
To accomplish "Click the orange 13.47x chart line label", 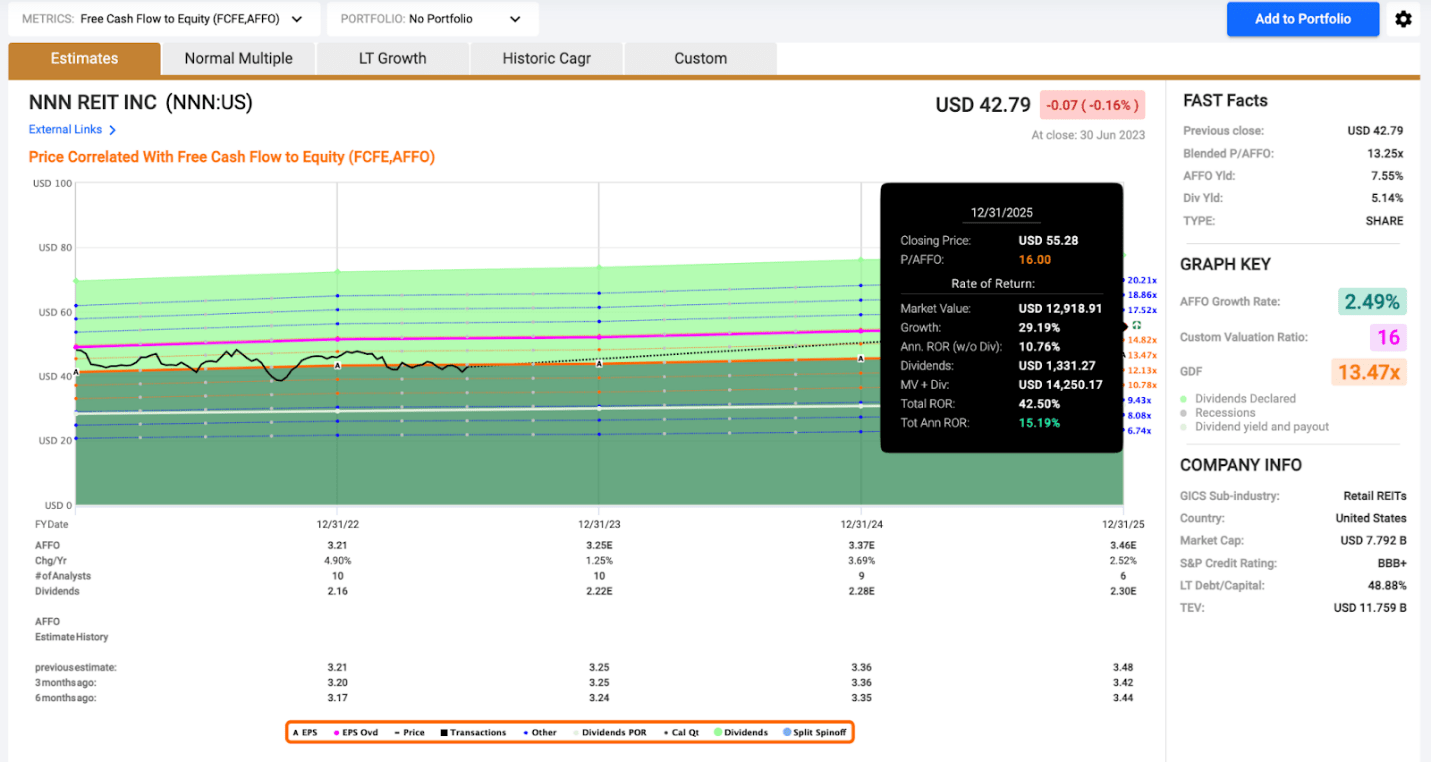I will pos(1141,356).
